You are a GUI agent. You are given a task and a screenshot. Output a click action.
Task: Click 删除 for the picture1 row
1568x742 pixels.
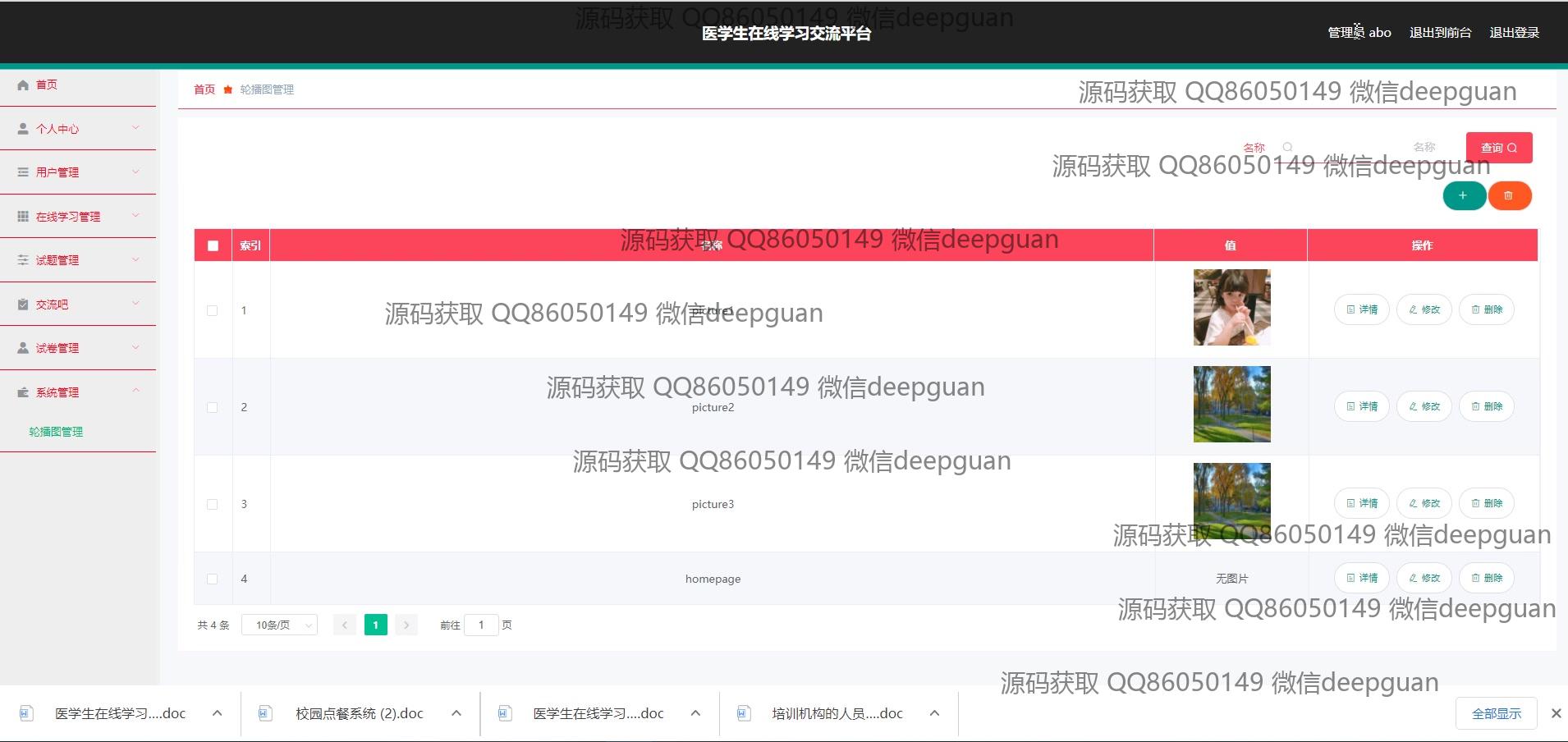tap(1487, 309)
